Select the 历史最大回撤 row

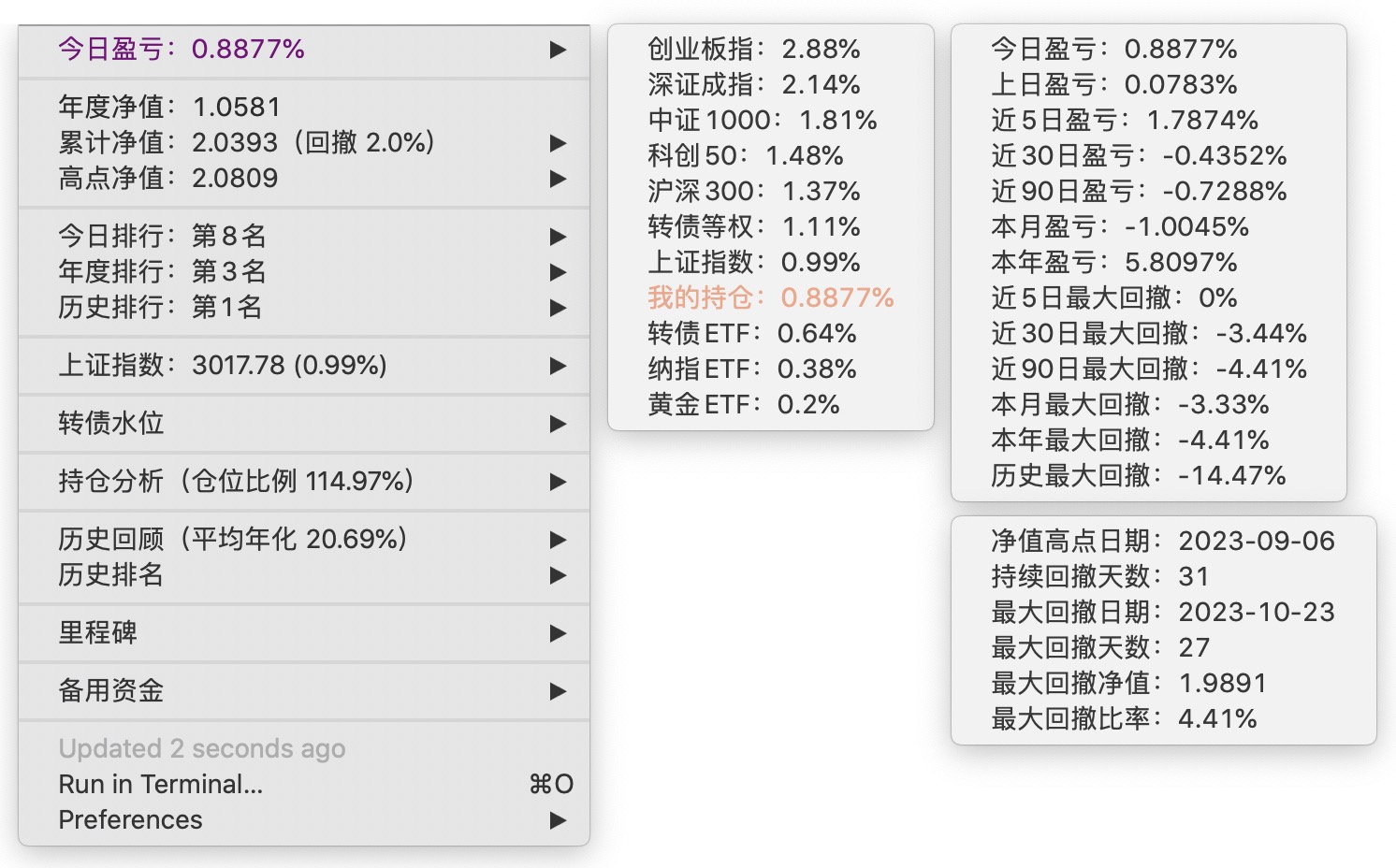click(1138, 476)
